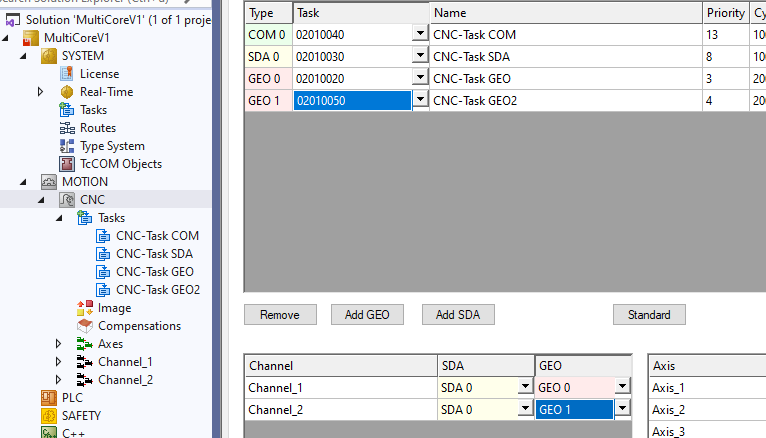Click the Compensations icon

[x=85, y=326]
